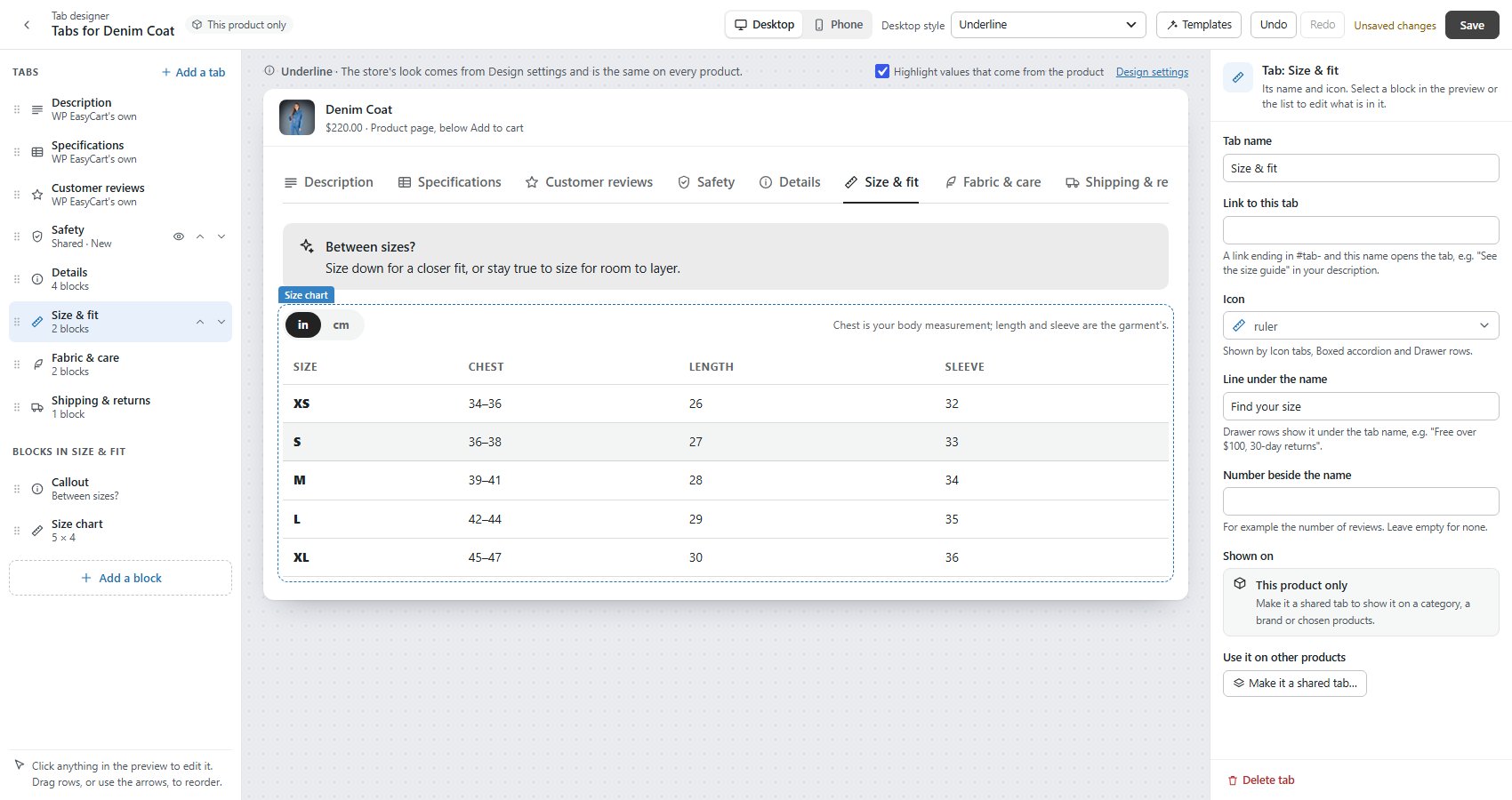Image resolution: width=1512 pixels, height=800 pixels.
Task: Click the '39–41' chest cell
Action: [485, 480]
